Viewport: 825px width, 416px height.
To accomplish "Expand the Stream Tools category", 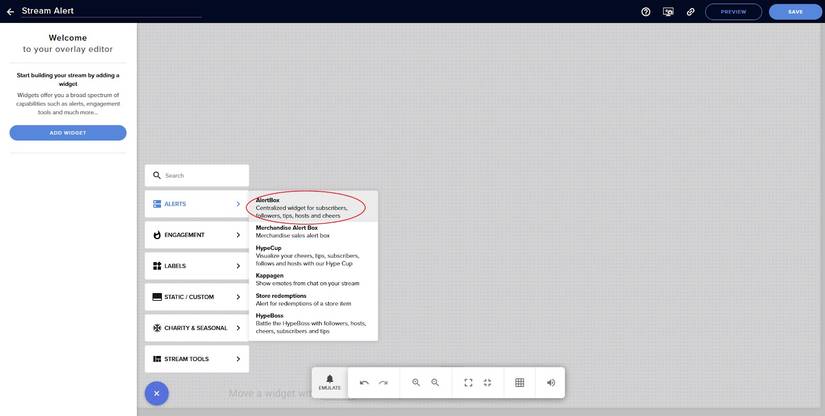I will tap(197, 359).
